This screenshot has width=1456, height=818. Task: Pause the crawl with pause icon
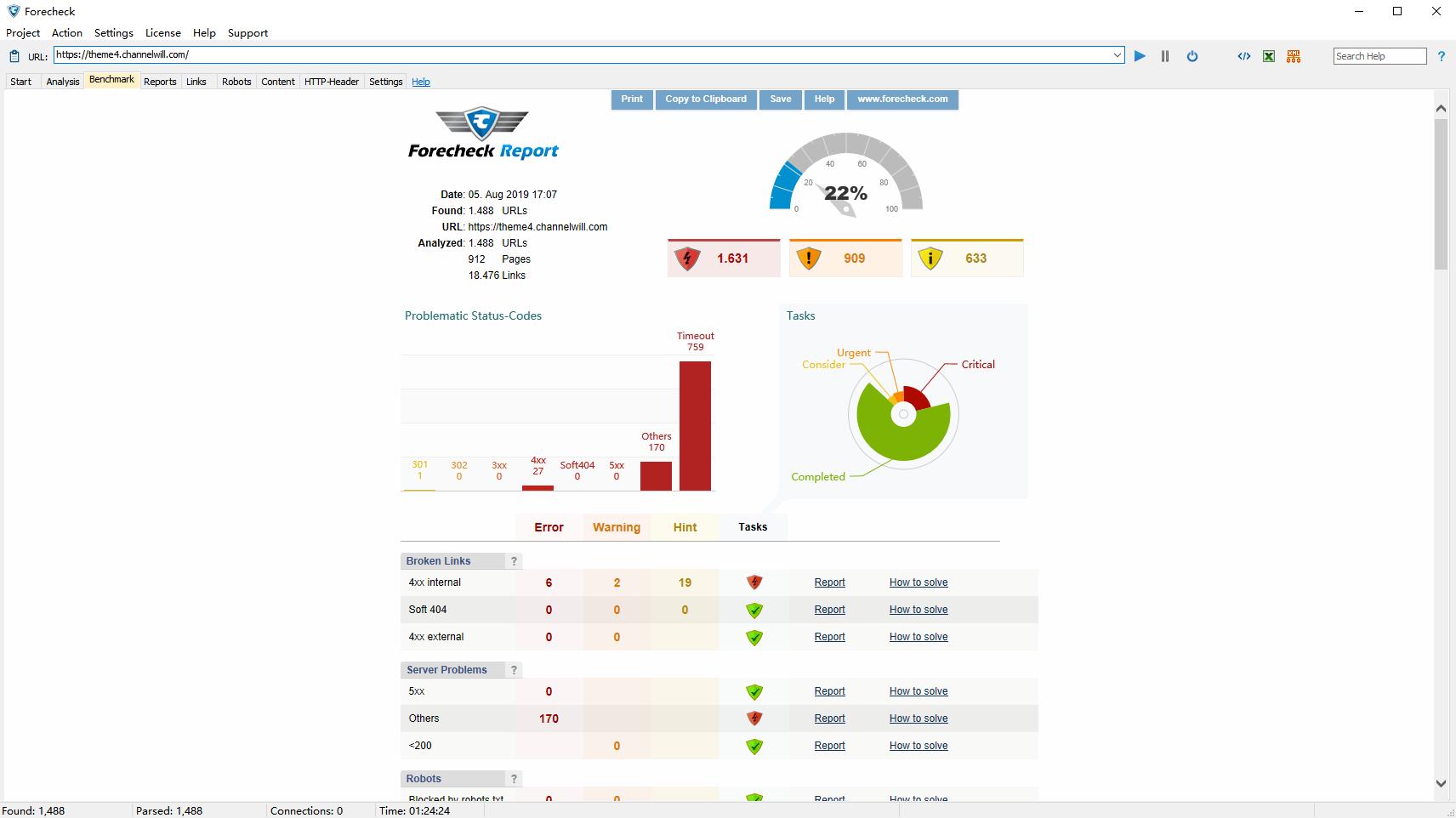[1165, 56]
